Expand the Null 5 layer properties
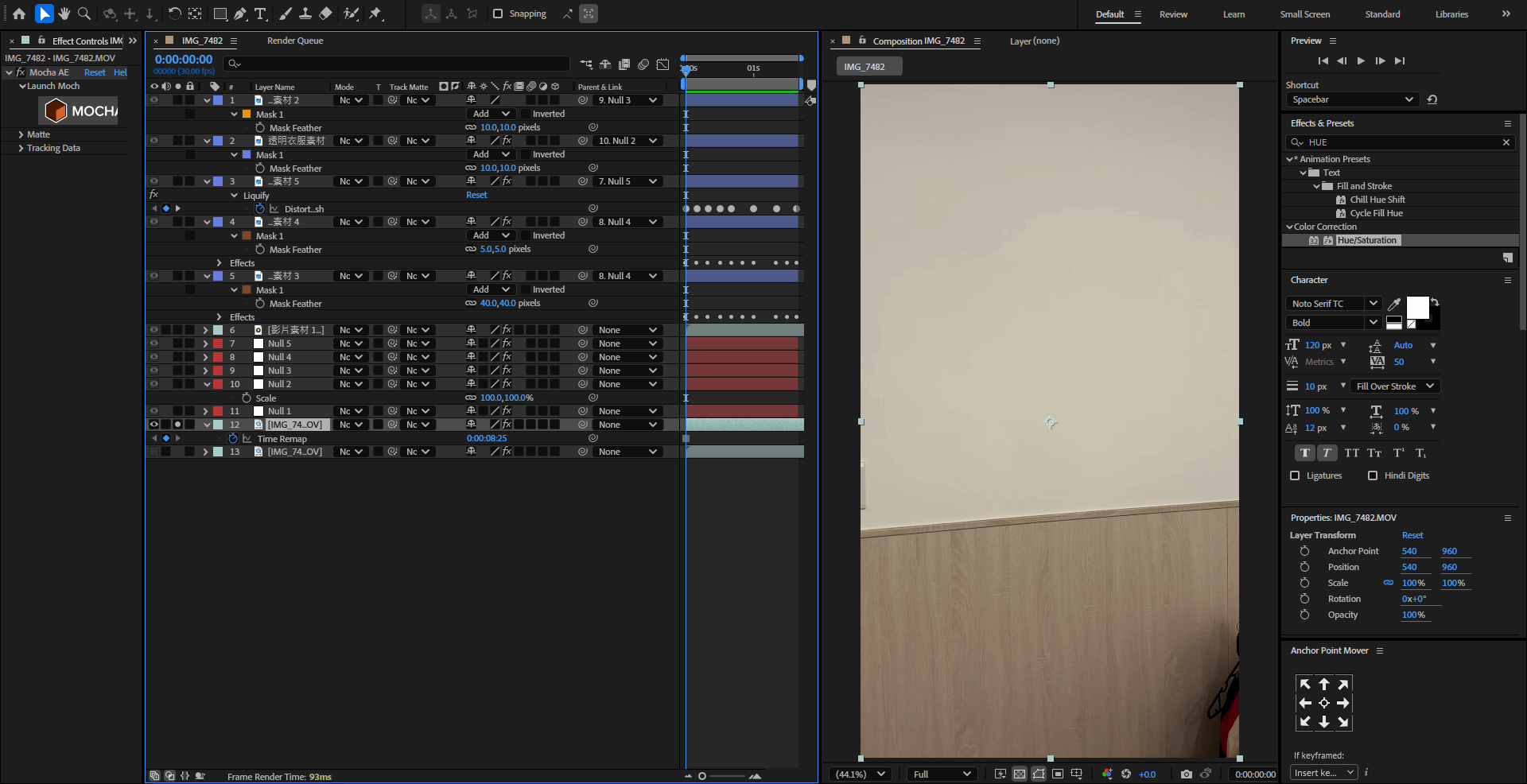1527x784 pixels. (206, 343)
